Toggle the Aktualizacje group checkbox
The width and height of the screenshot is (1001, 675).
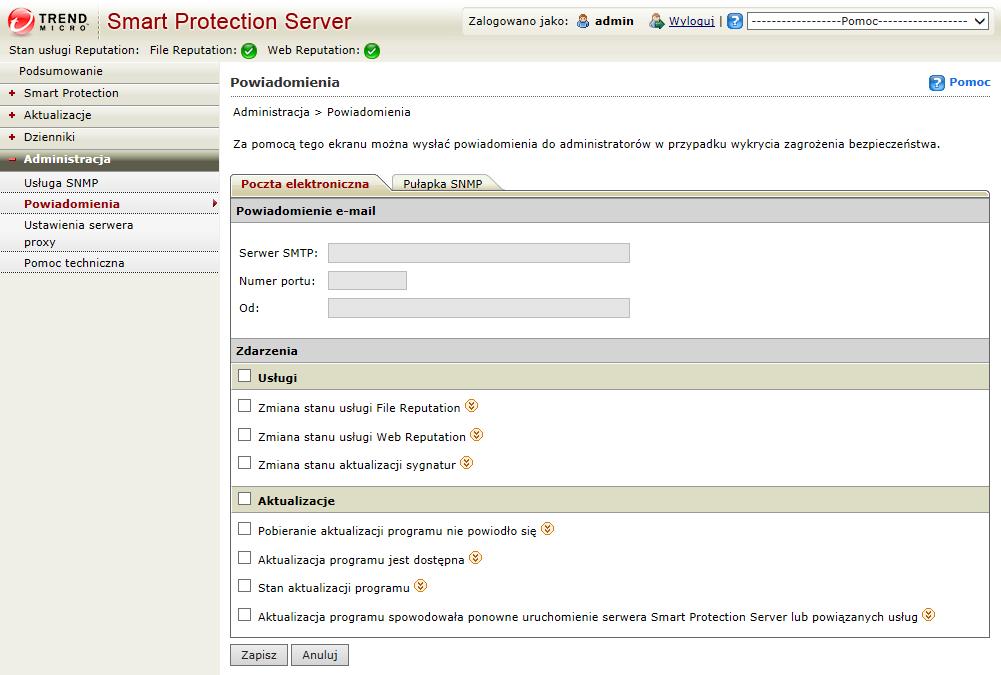[245, 499]
